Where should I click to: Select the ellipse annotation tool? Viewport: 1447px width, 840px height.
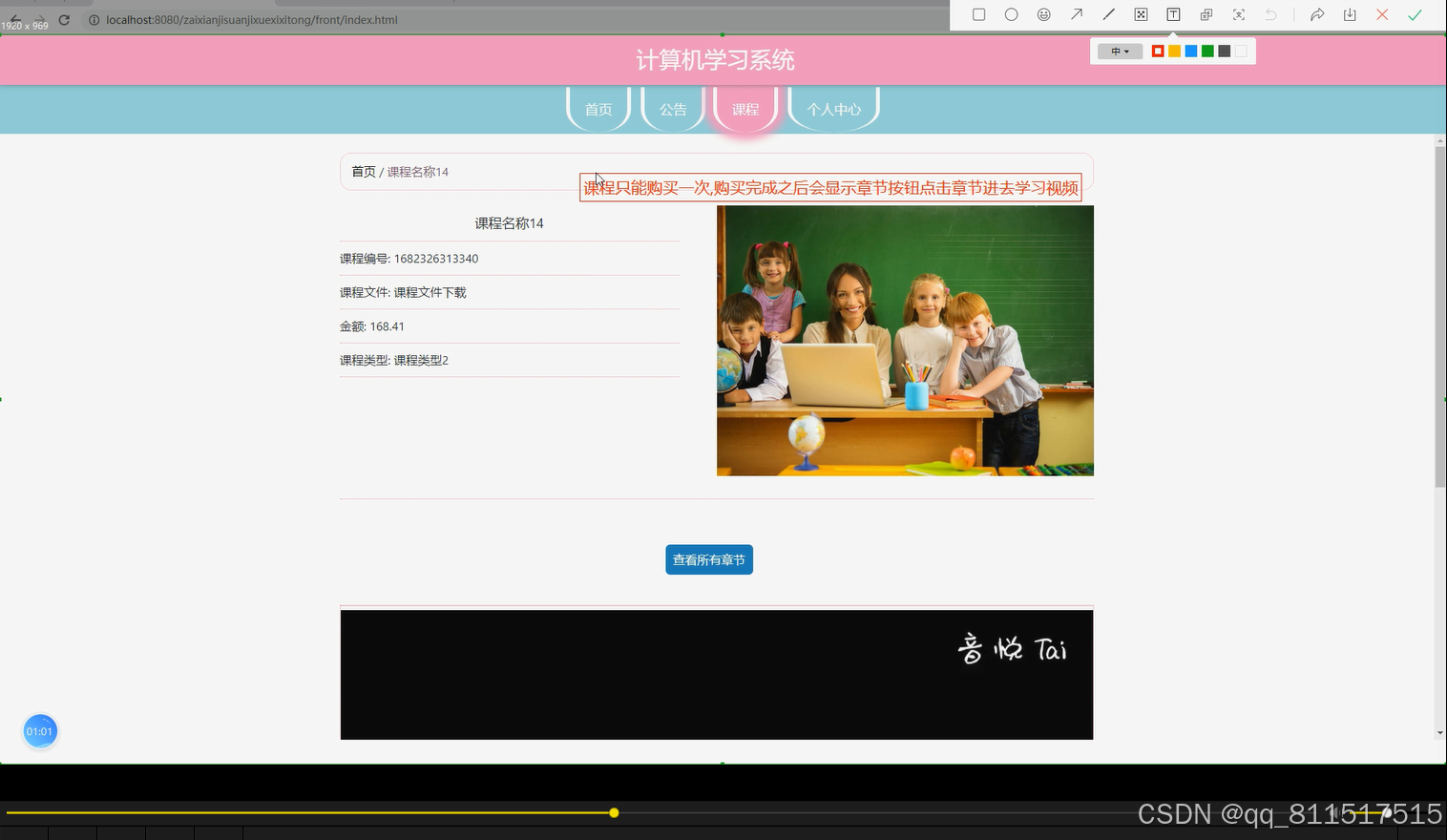pyautogui.click(x=1011, y=14)
